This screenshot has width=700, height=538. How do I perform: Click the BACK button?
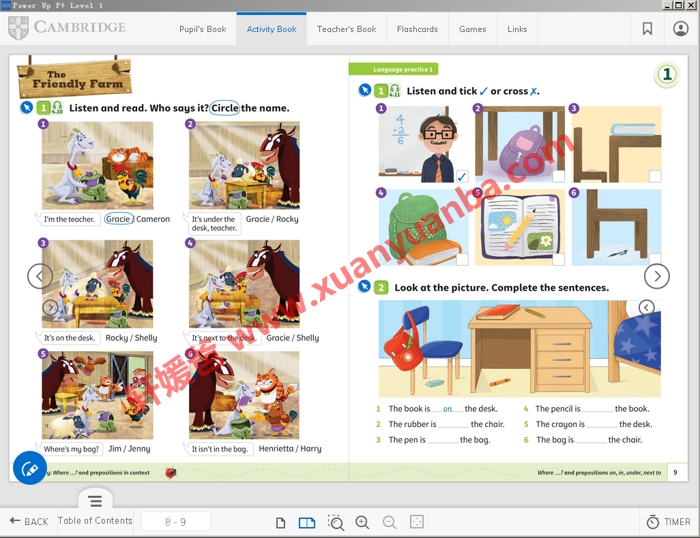(29, 521)
